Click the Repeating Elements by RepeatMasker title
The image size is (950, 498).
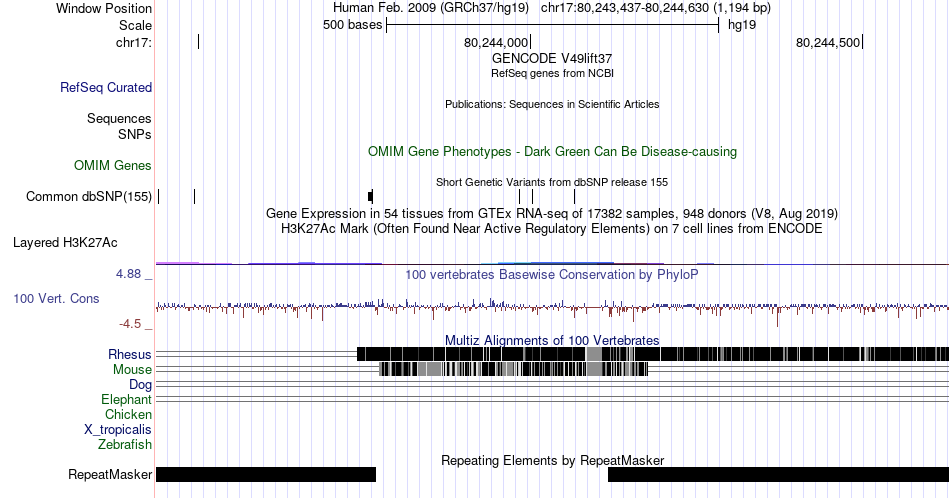pos(552,460)
